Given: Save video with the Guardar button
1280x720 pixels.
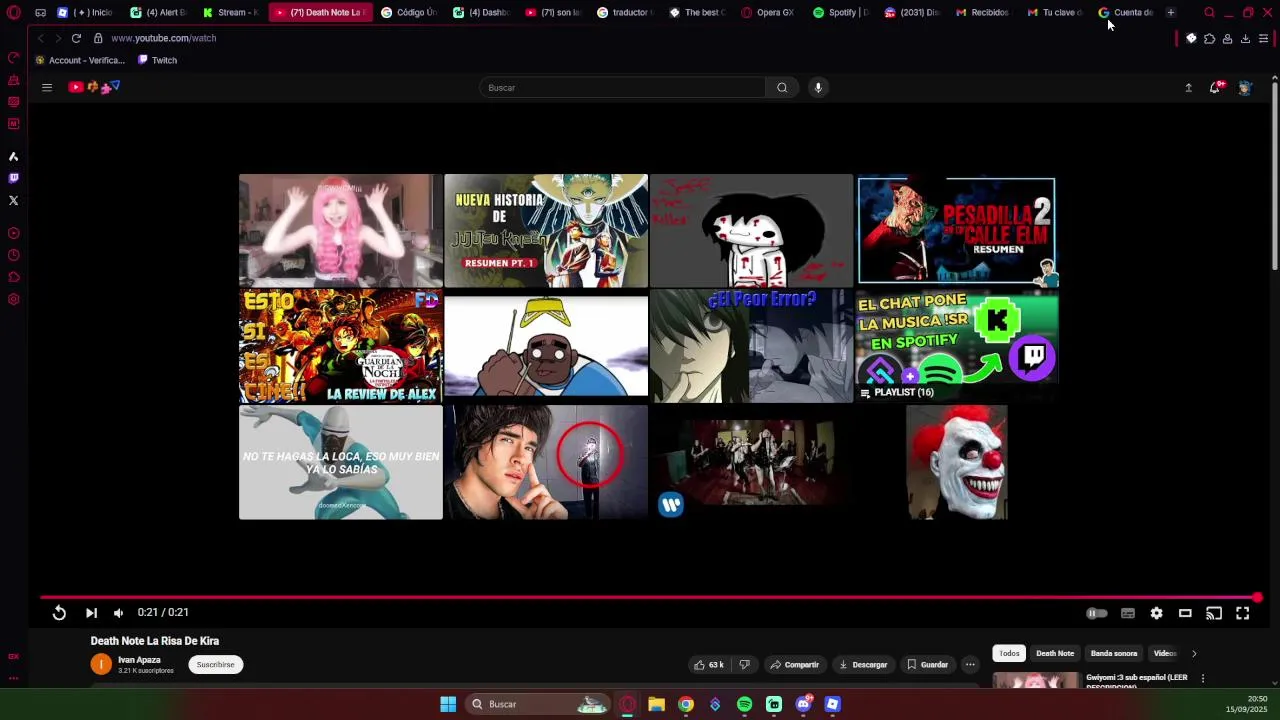Looking at the screenshot, I should (927, 665).
